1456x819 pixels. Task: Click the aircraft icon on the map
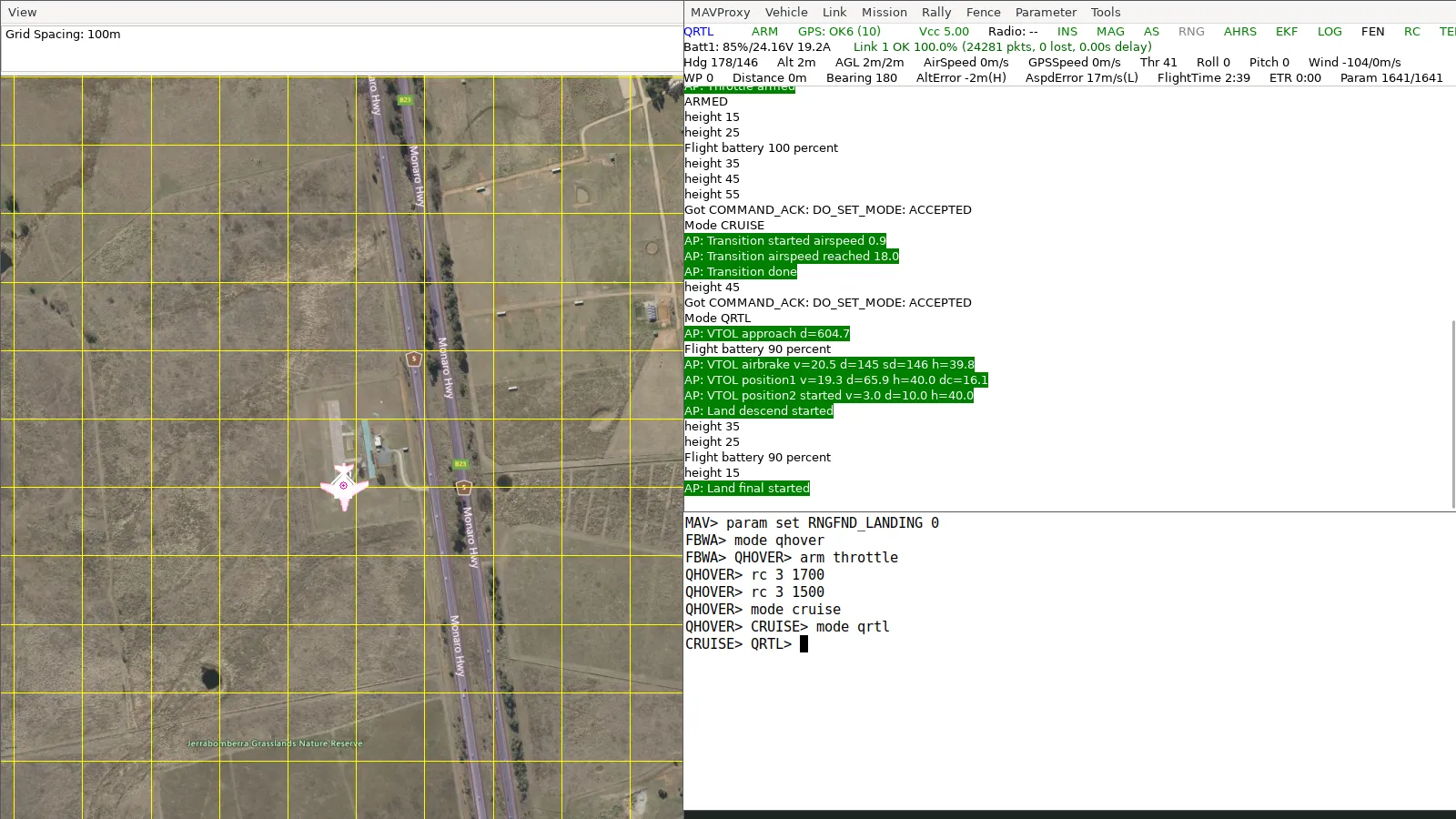pos(344,487)
